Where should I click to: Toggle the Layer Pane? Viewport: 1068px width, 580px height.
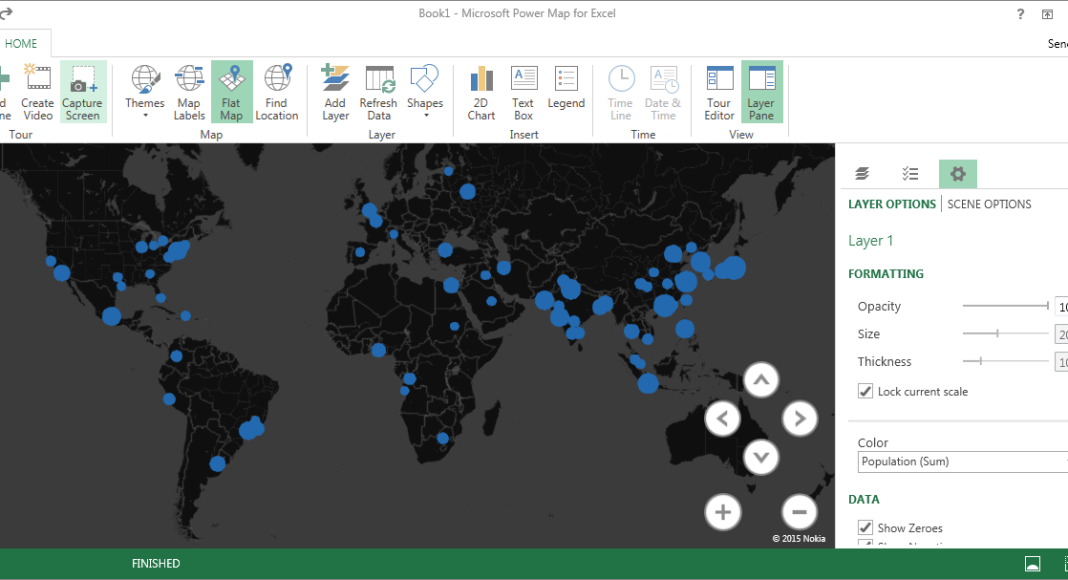point(761,93)
